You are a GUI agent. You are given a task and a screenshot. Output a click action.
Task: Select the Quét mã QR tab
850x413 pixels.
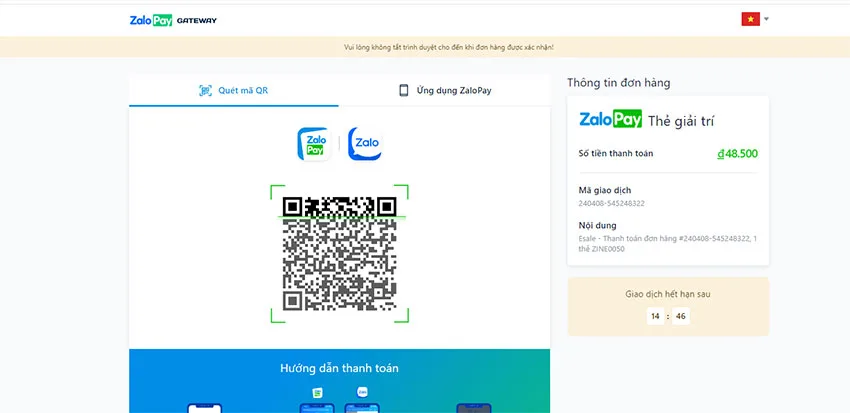(234, 91)
